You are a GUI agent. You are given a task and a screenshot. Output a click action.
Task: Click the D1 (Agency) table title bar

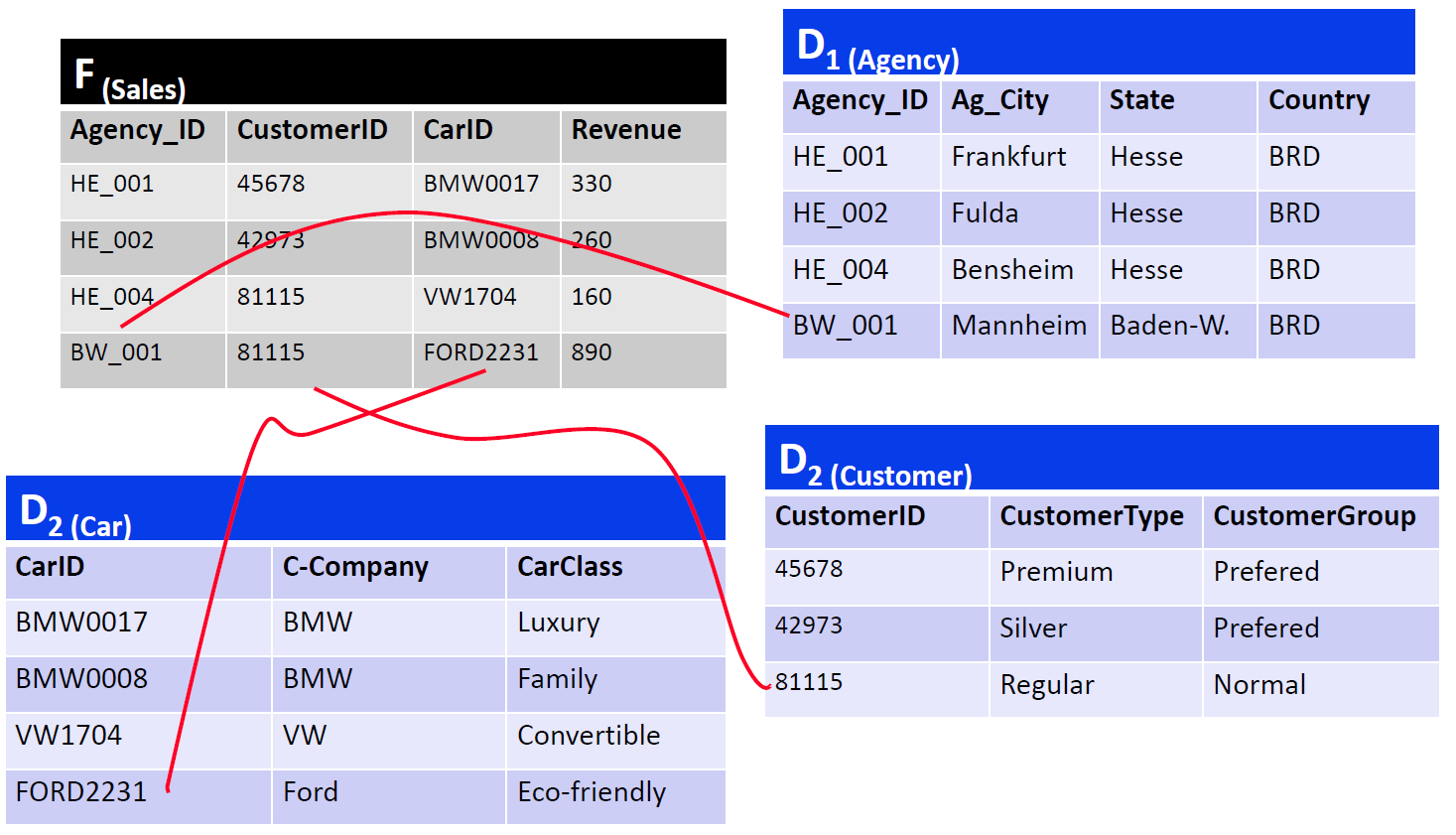click(x=1098, y=44)
